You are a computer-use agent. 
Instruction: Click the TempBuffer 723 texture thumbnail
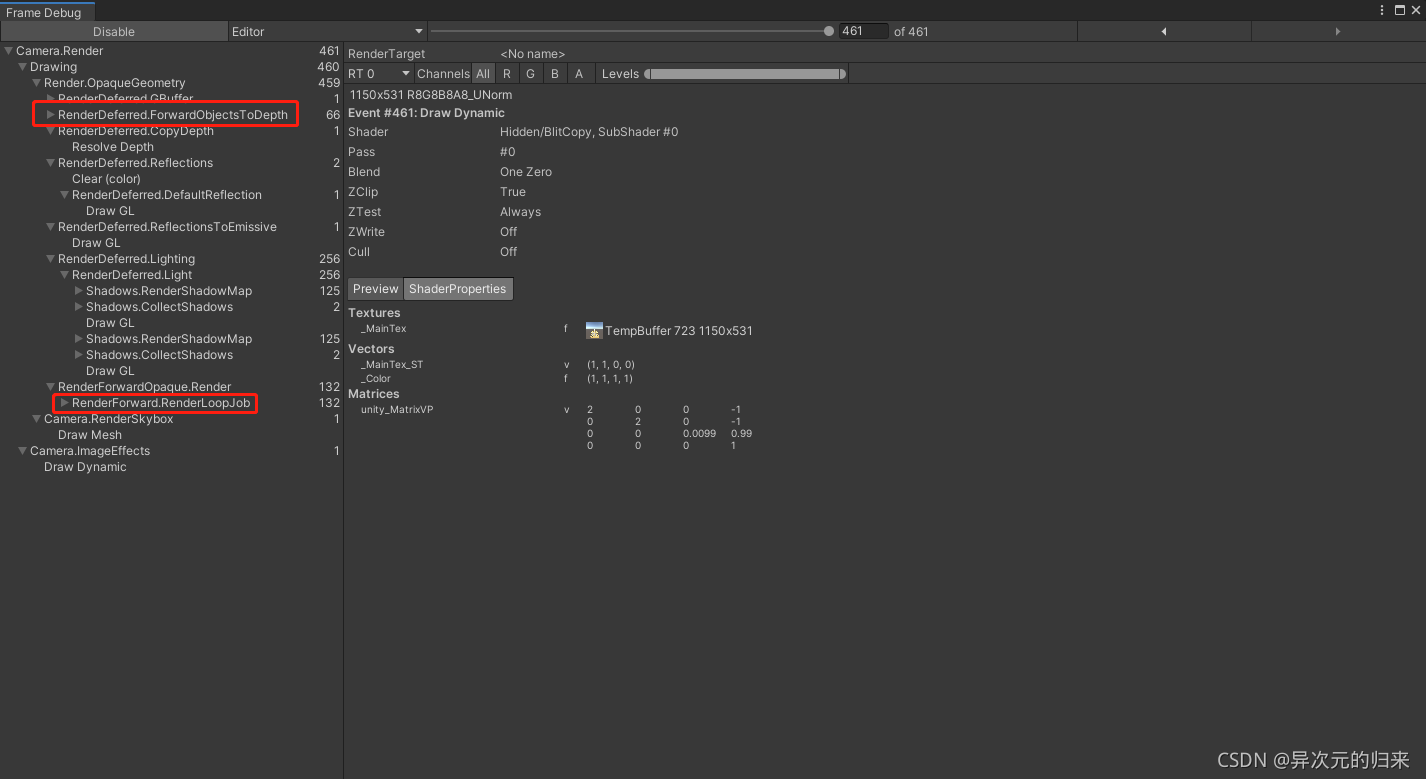pos(594,329)
